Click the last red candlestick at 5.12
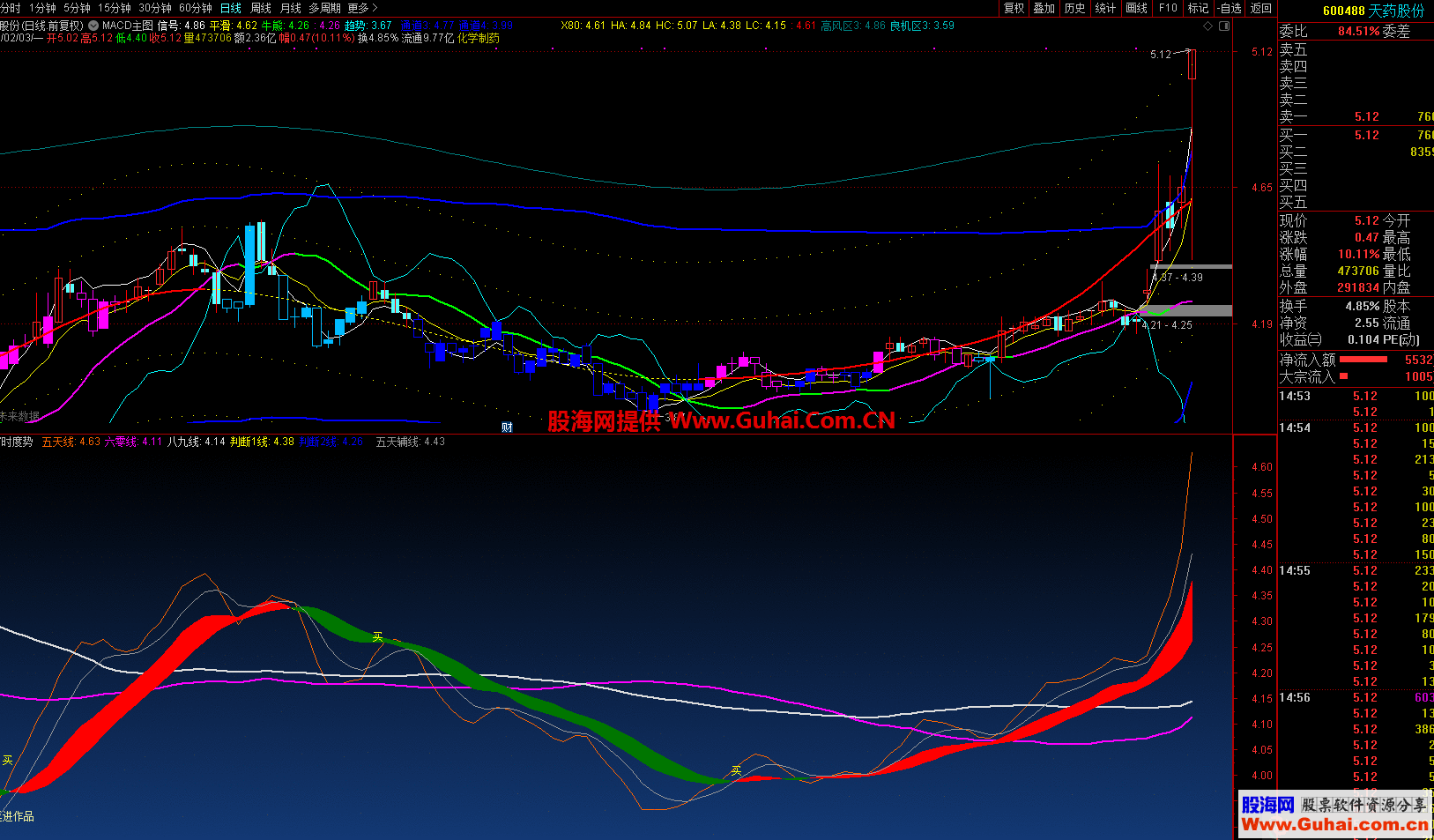The width and height of the screenshot is (1434, 840). pos(1192,64)
